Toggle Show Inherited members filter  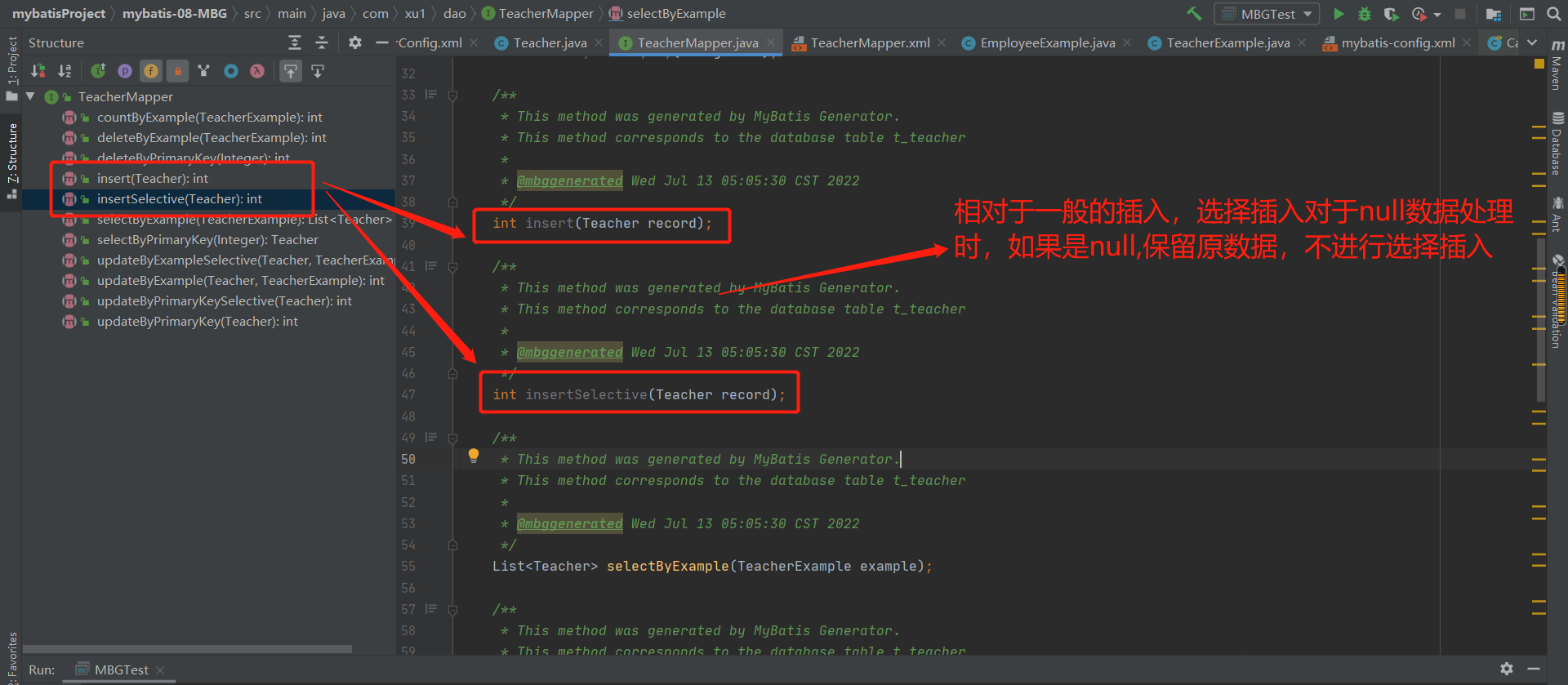pyautogui.click(x=98, y=71)
